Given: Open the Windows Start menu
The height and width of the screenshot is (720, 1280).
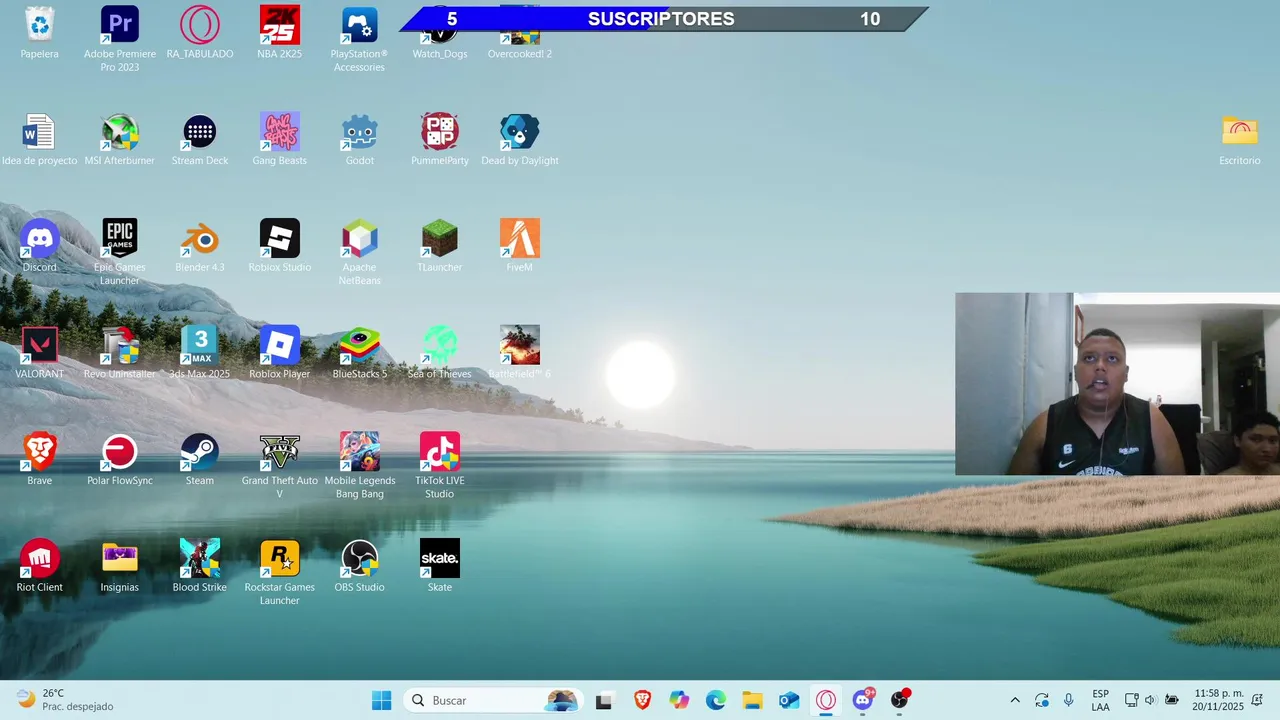Looking at the screenshot, I should 382,700.
